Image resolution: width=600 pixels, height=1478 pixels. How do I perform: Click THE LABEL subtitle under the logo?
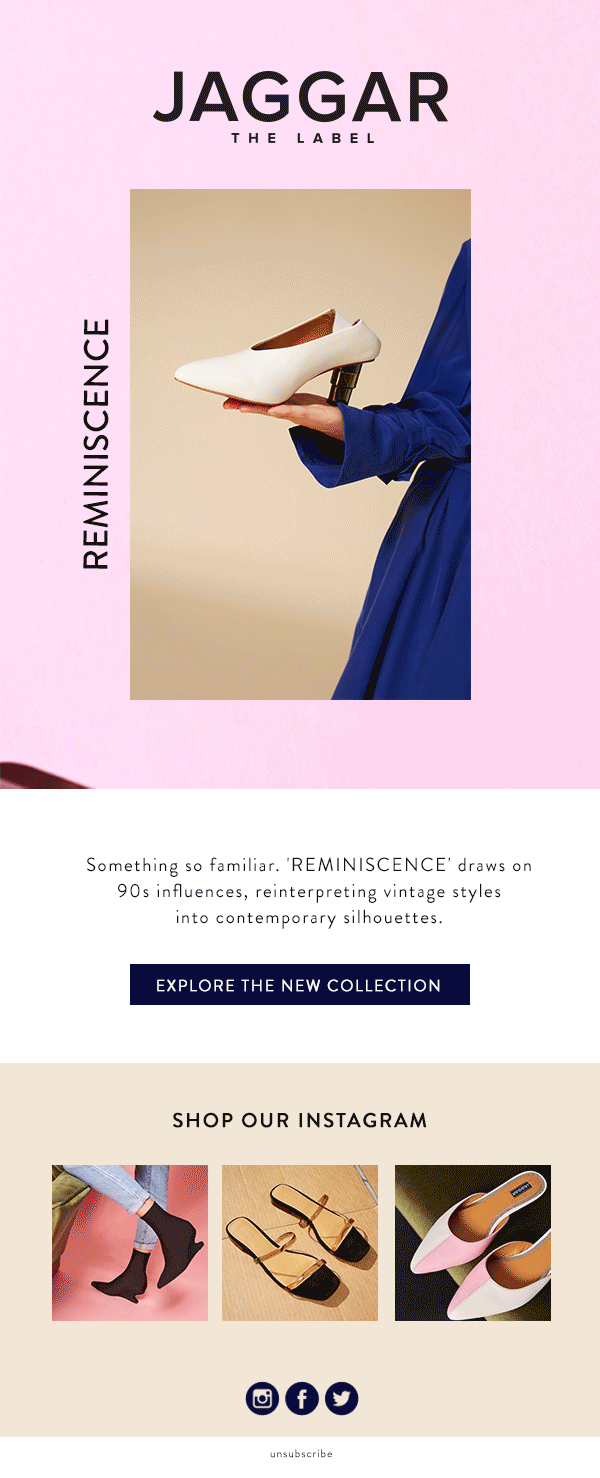(x=304, y=138)
